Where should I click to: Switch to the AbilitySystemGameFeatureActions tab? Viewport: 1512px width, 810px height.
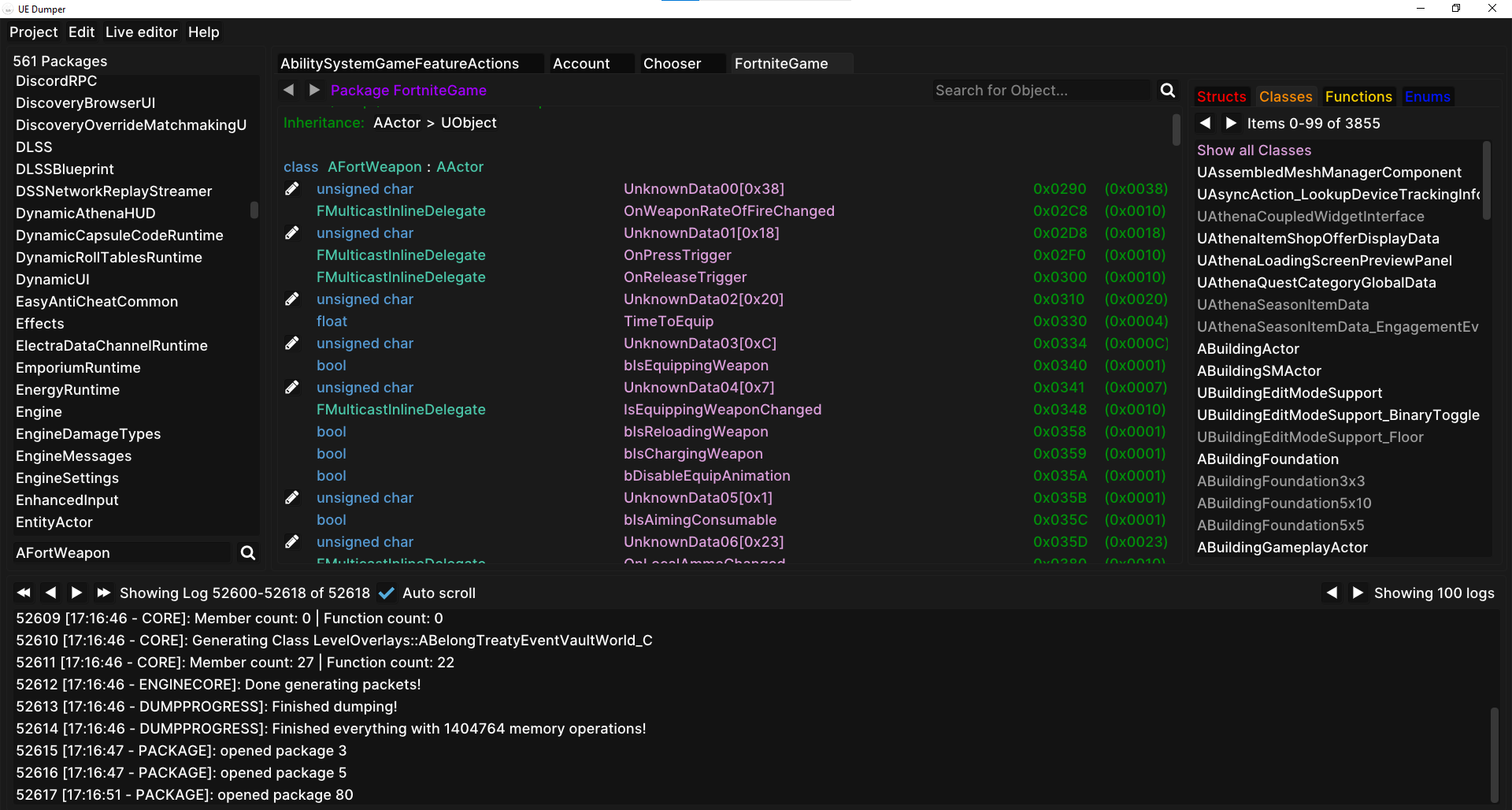tap(410, 63)
